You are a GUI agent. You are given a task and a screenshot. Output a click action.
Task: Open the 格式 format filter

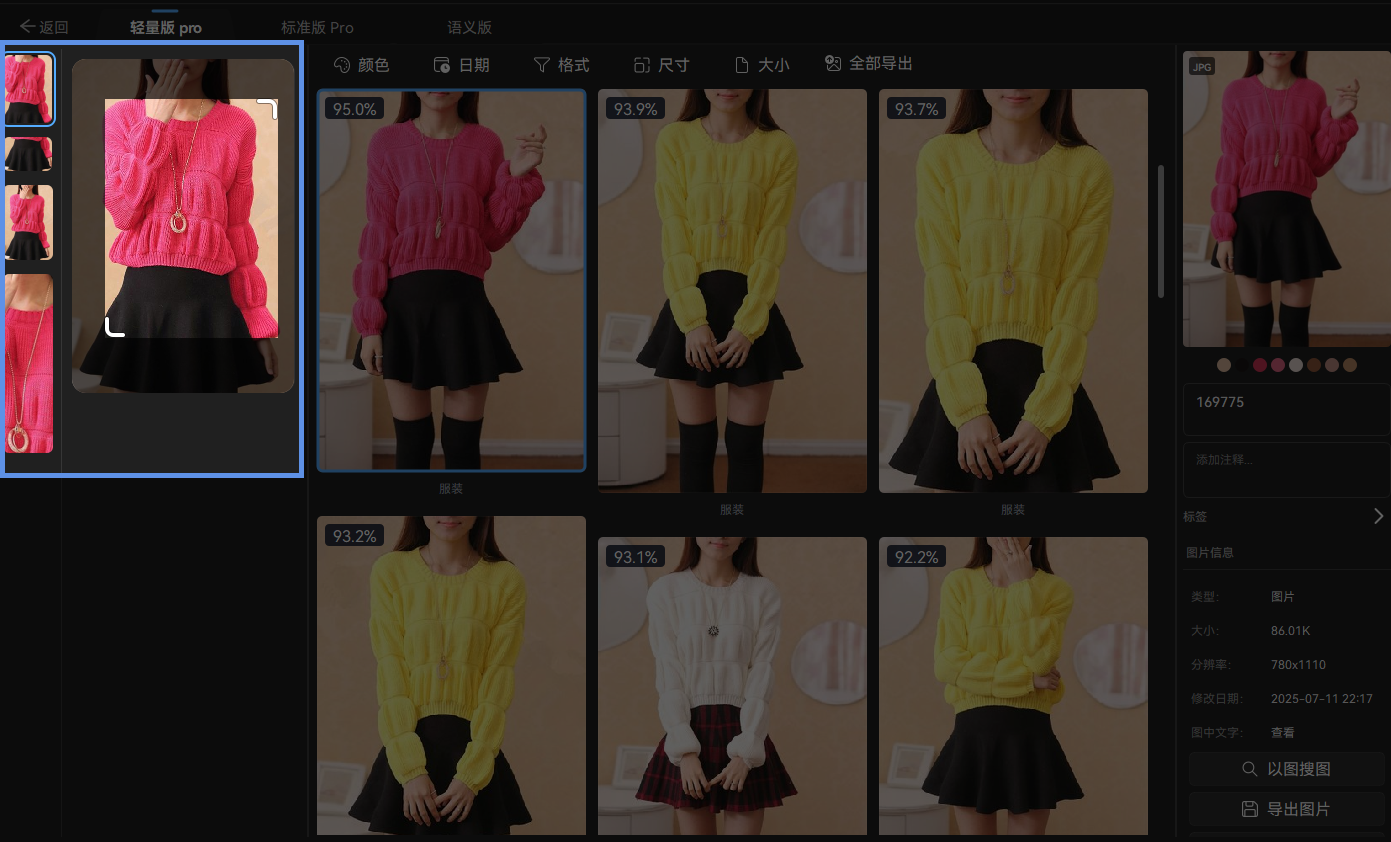pyautogui.click(x=561, y=65)
